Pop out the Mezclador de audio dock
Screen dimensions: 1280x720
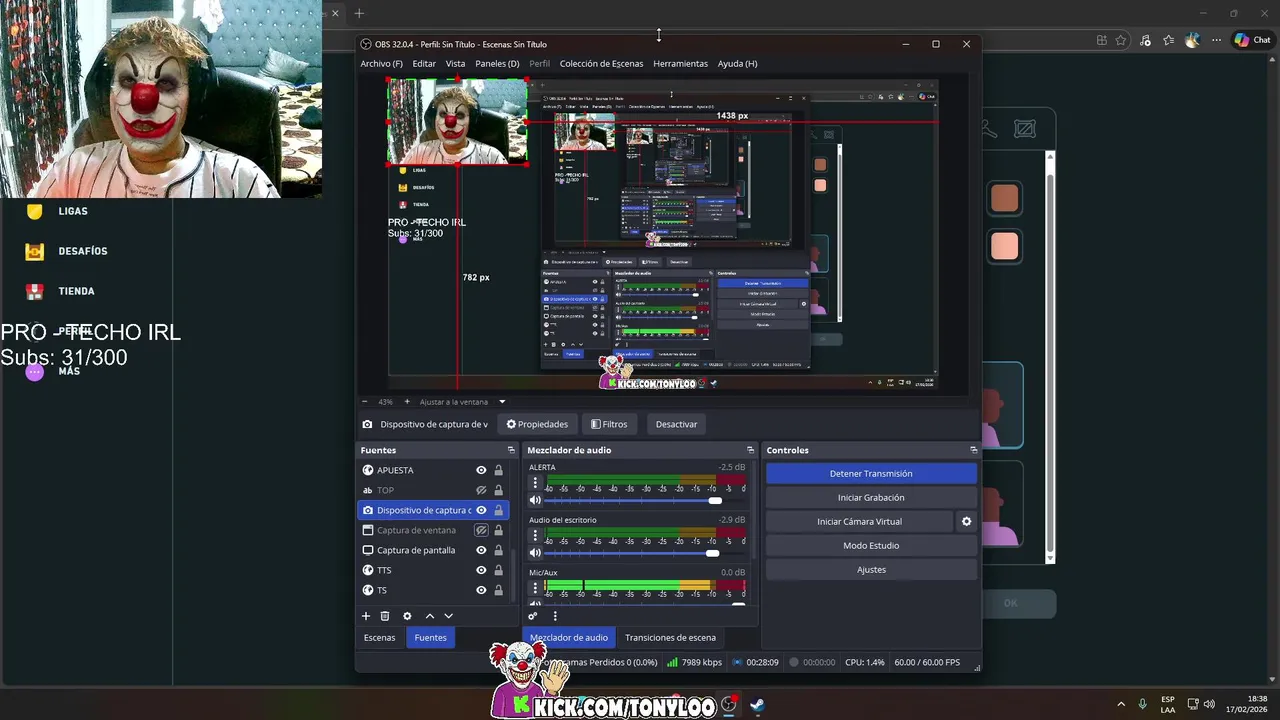750,450
